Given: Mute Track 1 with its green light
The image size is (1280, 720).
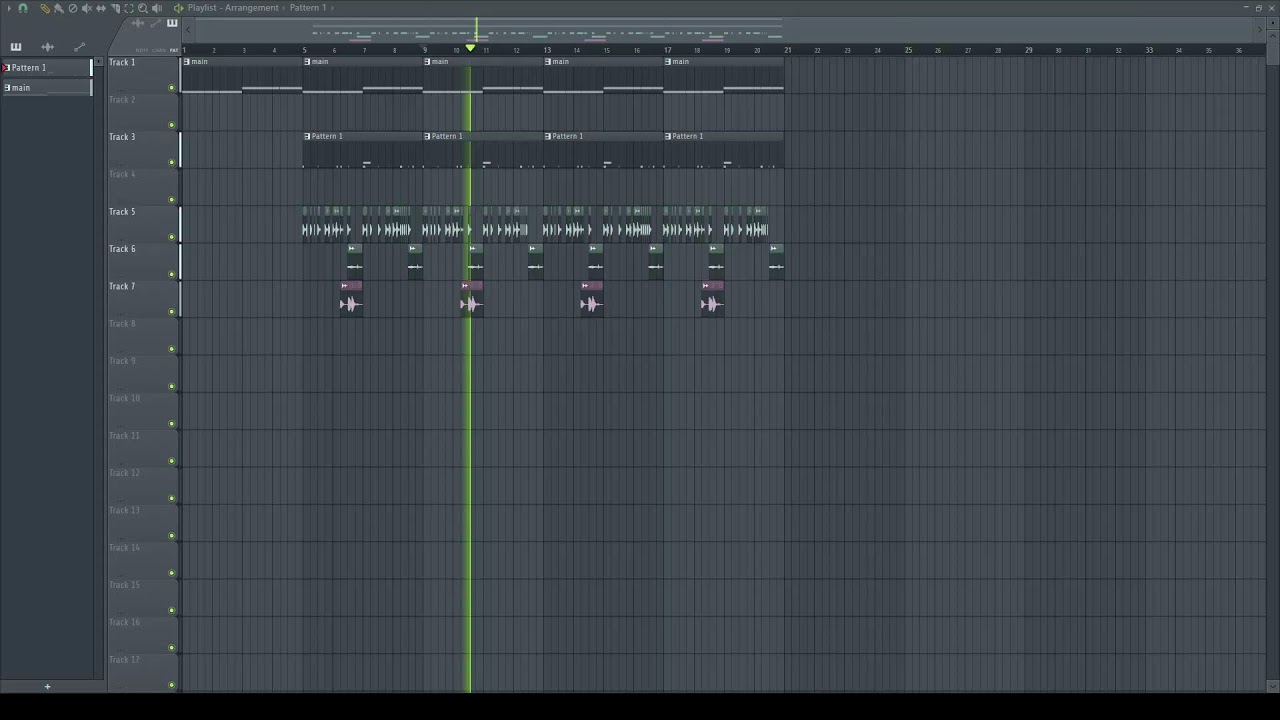Looking at the screenshot, I should click(172, 88).
